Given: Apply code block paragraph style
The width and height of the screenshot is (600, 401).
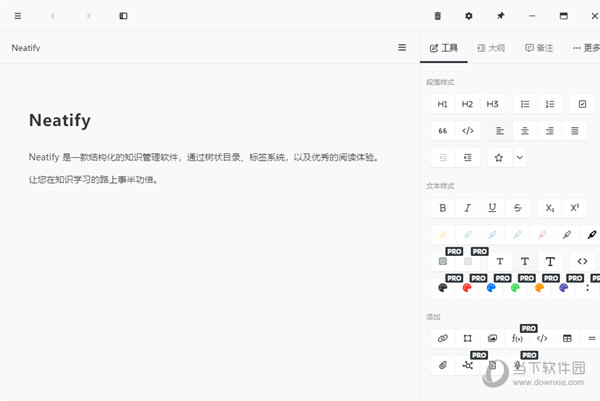Looking at the screenshot, I should 468,131.
